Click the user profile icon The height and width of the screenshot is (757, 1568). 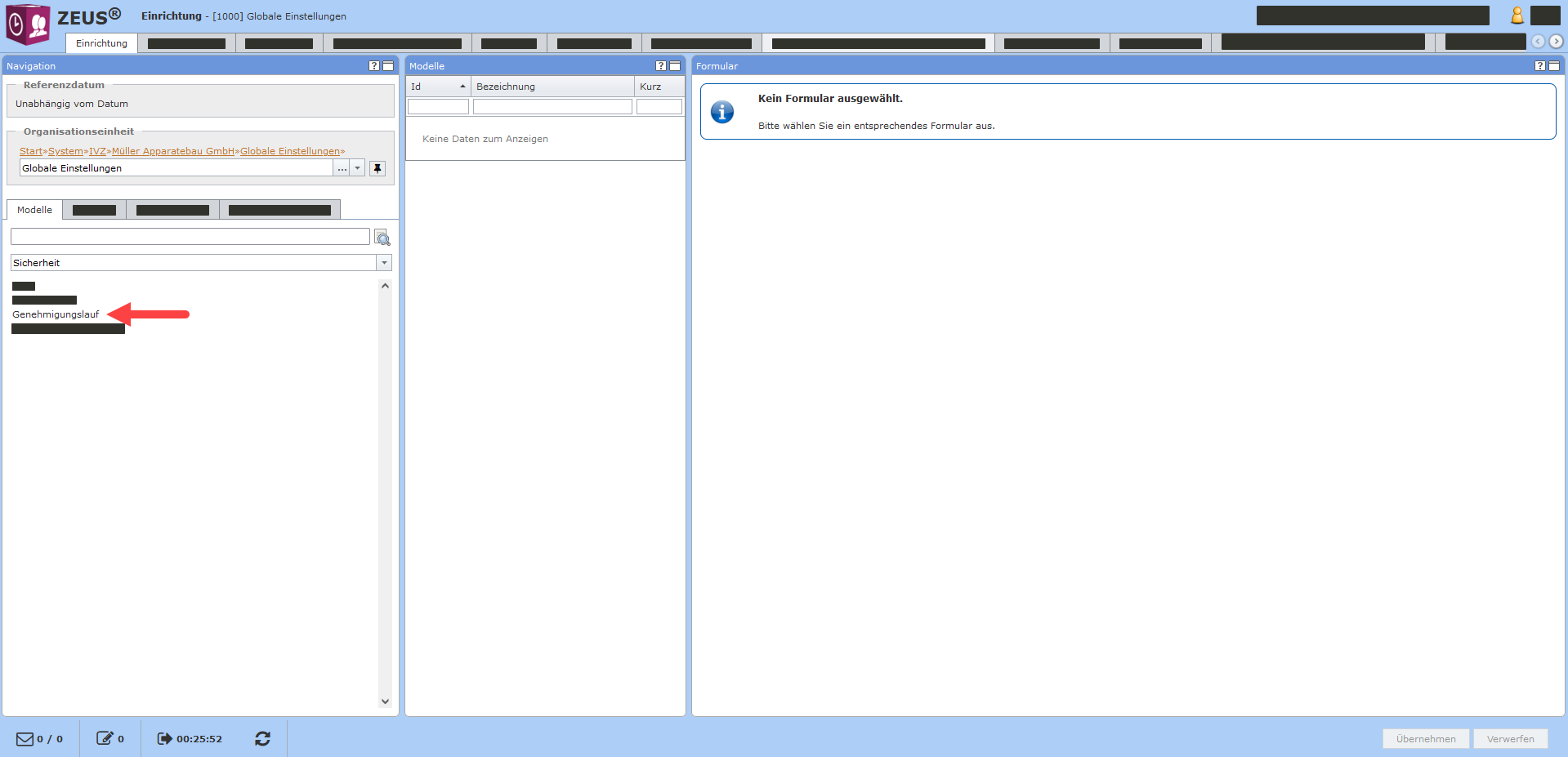(x=1517, y=16)
